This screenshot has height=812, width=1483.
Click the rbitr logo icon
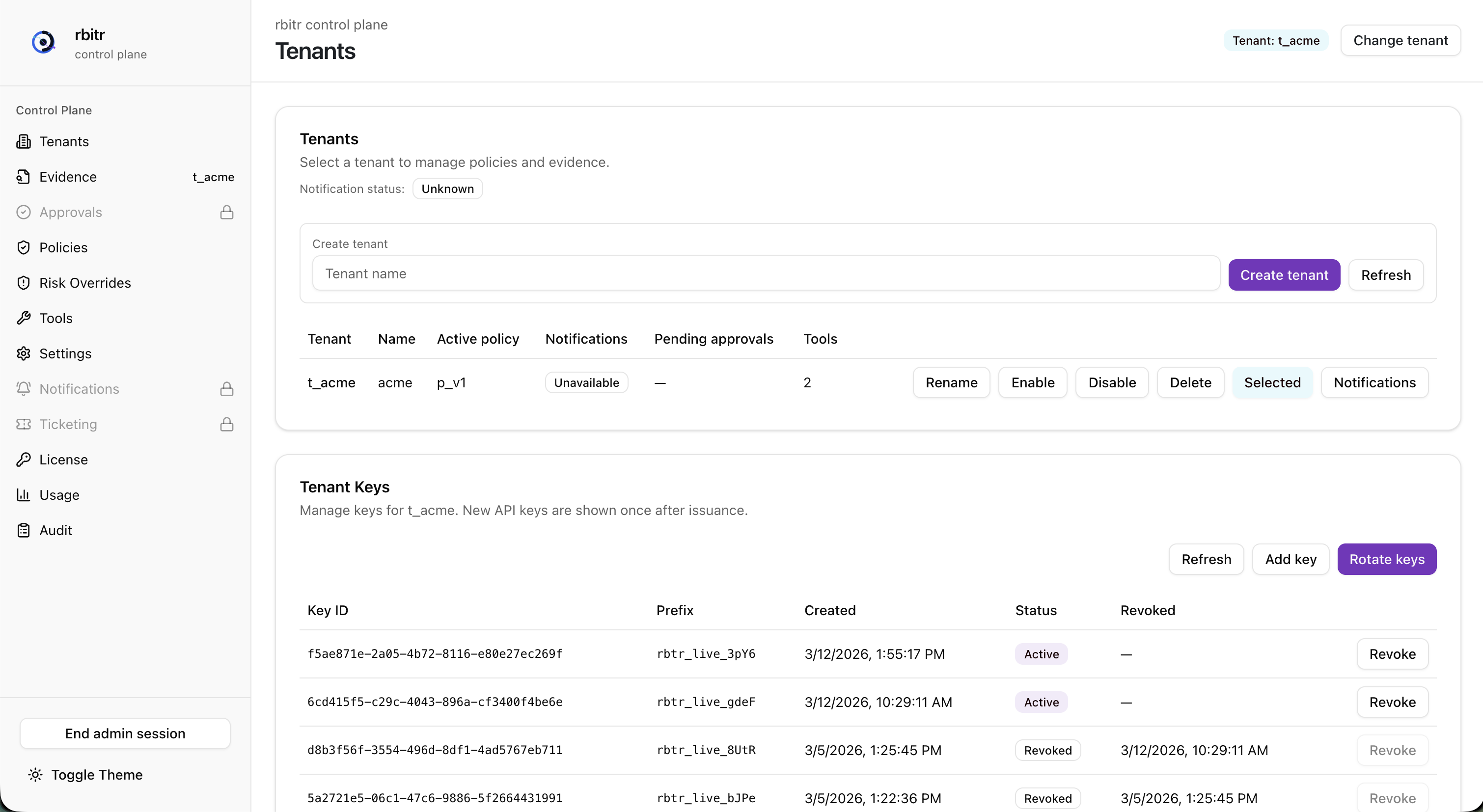coord(43,42)
